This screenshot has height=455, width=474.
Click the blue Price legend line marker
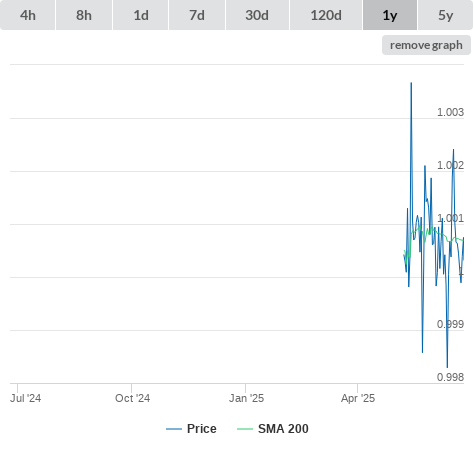[174, 429]
